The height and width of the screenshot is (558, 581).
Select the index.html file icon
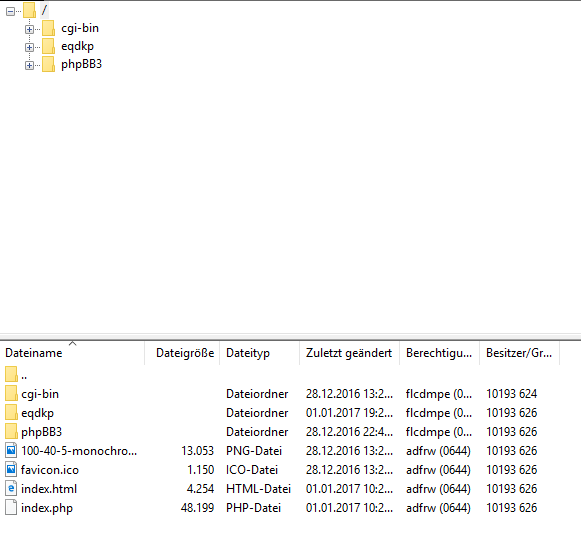(11, 488)
